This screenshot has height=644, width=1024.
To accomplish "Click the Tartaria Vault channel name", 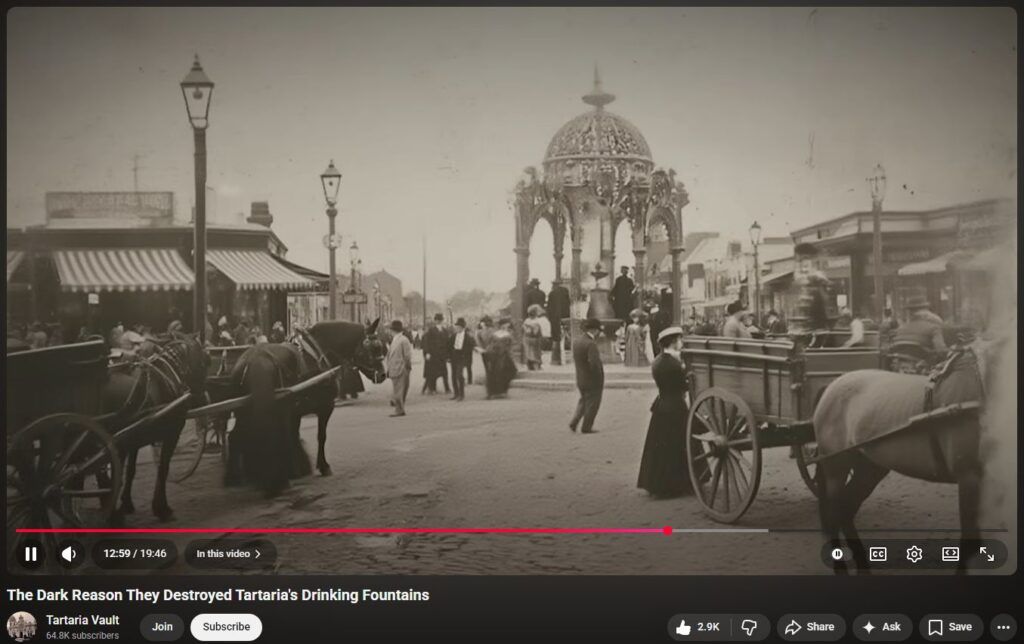I will (x=83, y=620).
